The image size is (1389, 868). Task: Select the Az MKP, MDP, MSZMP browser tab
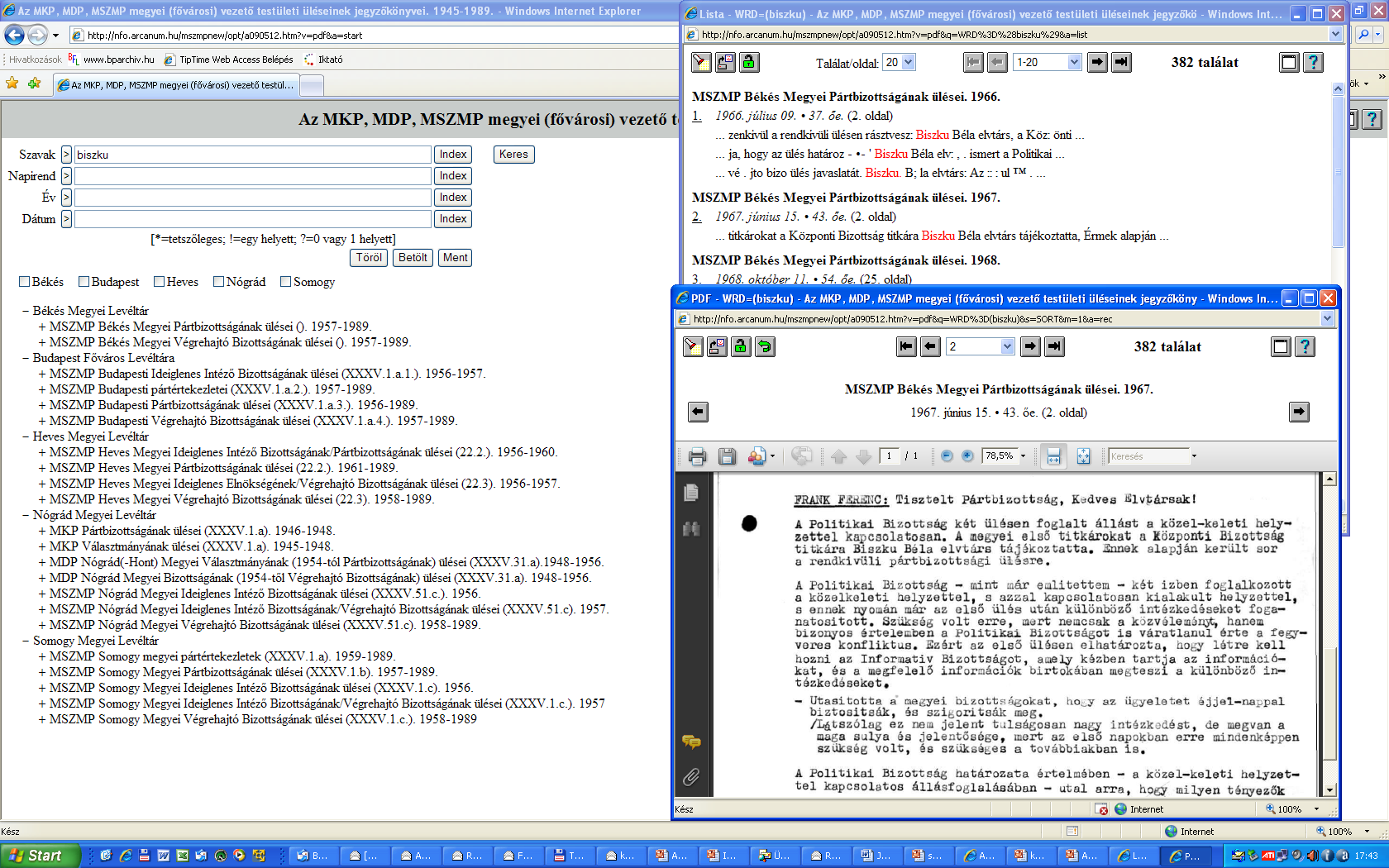(175, 85)
